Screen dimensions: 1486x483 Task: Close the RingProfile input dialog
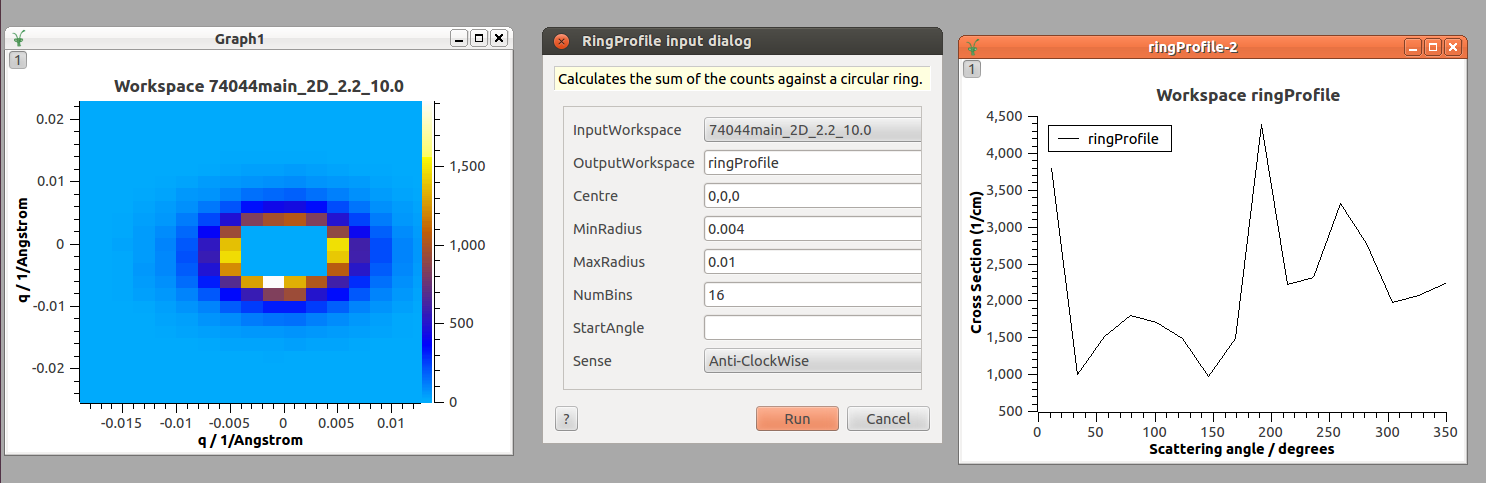(x=562, y=41)
